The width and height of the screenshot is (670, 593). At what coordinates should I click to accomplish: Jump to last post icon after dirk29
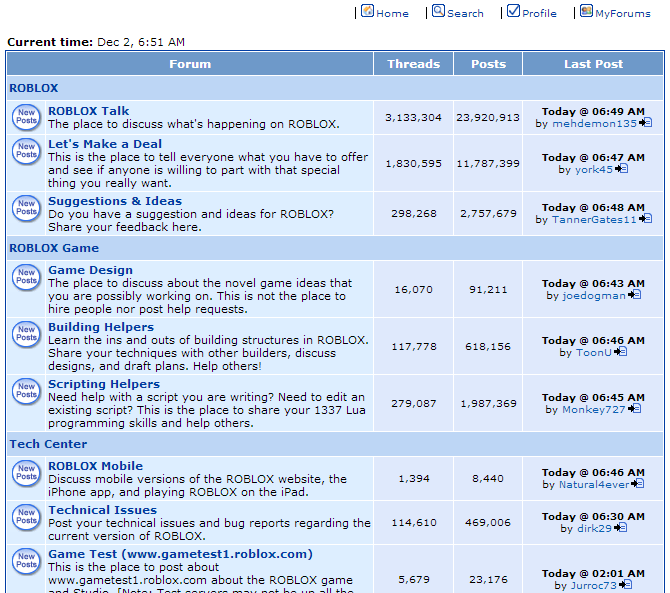tap(620, 528)
